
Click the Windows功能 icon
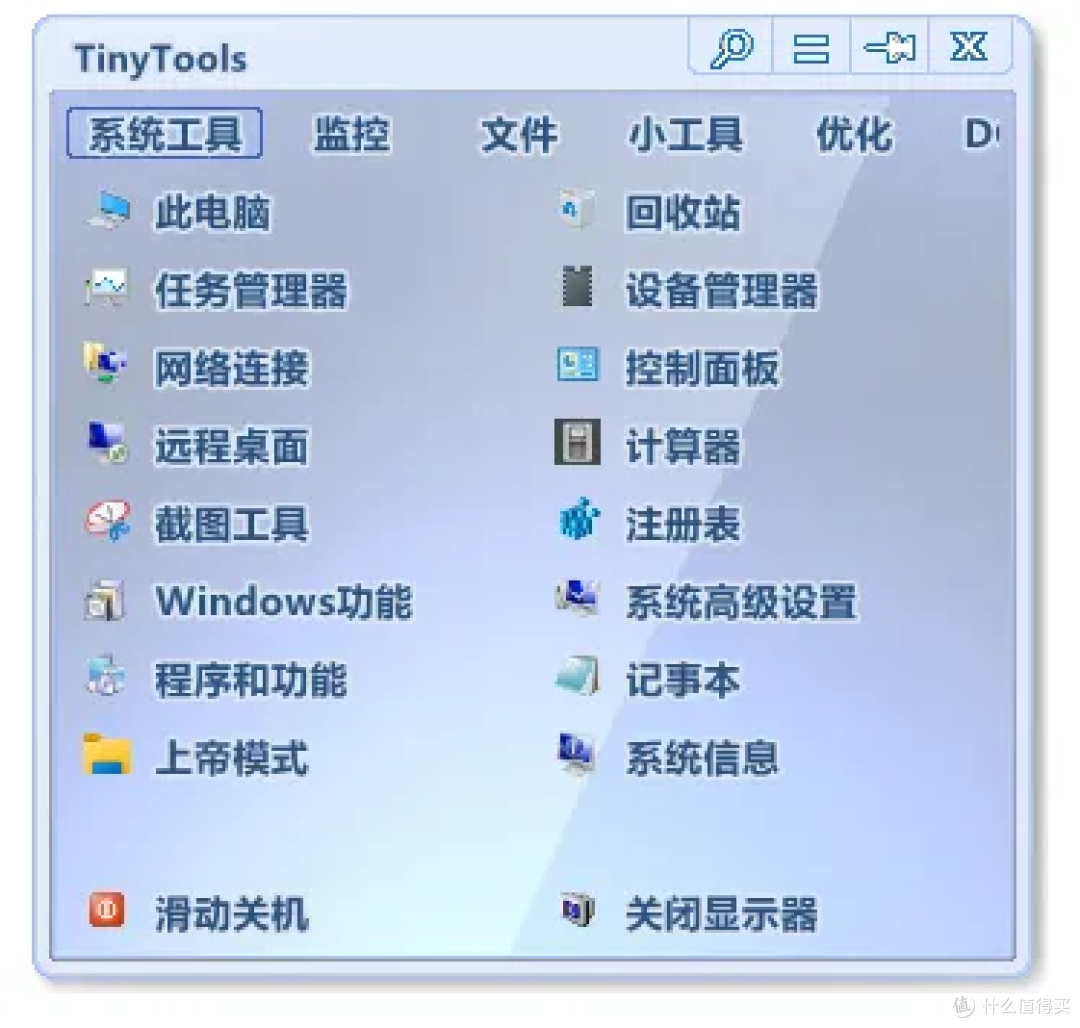pos(105,600)
